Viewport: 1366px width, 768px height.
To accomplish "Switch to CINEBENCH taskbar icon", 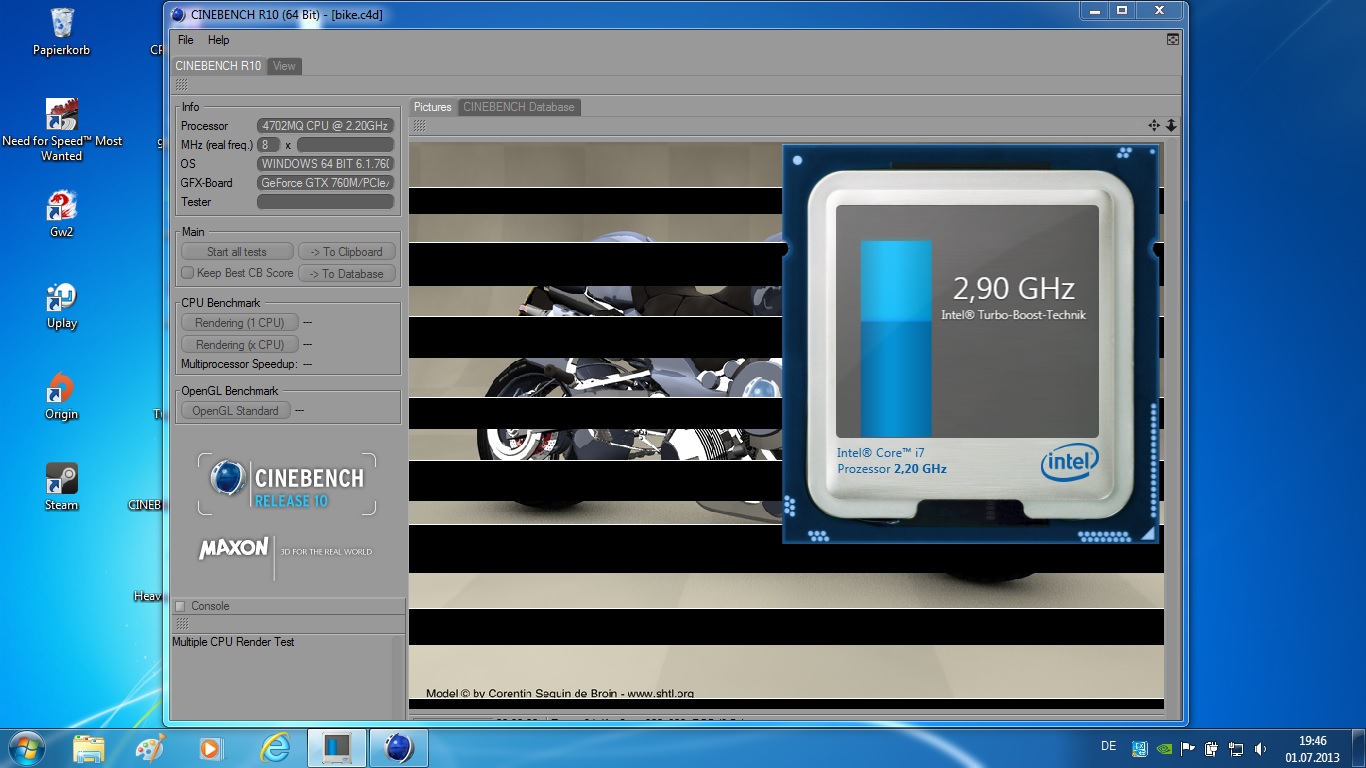I will click(399, 748).
